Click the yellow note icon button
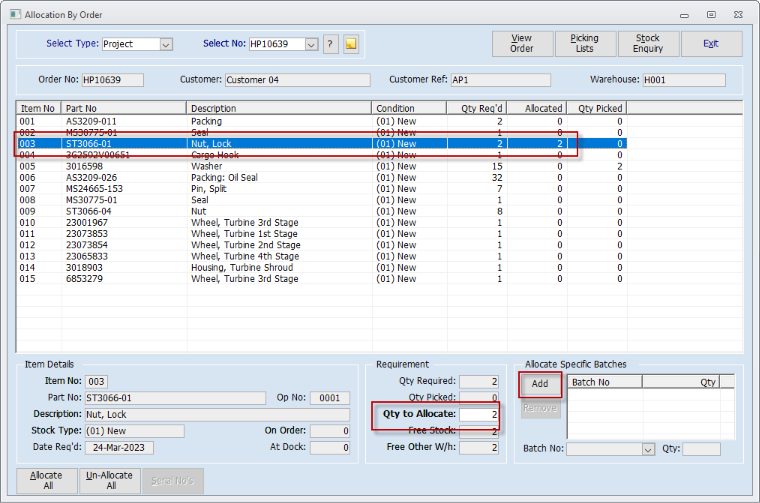 pyautogui.click(x=351, y=44)
